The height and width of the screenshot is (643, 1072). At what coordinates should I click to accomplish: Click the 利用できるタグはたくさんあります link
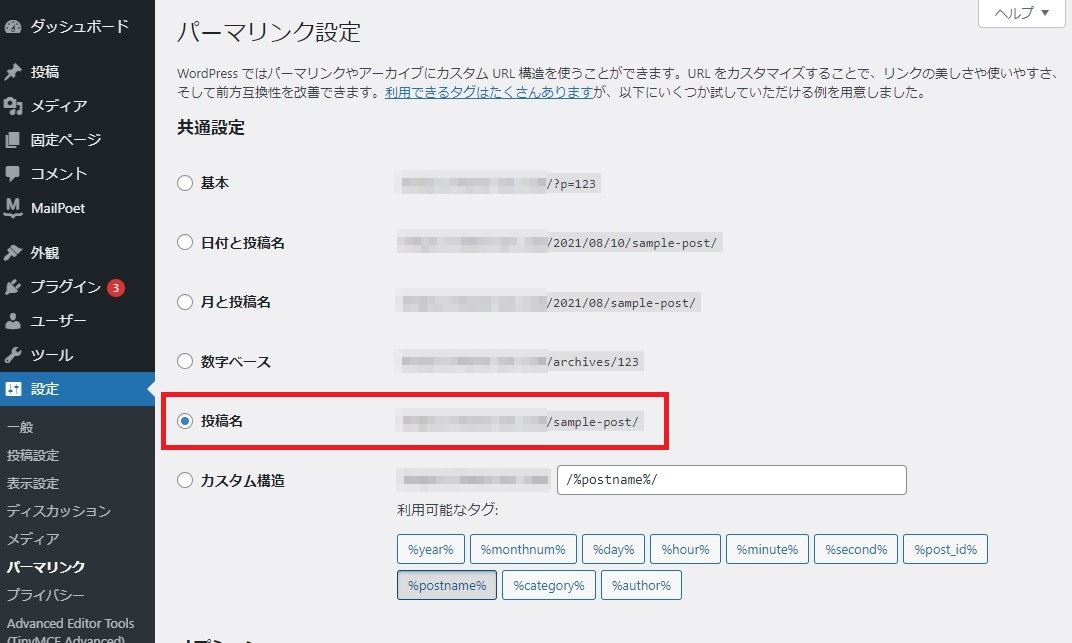(489, 93)
